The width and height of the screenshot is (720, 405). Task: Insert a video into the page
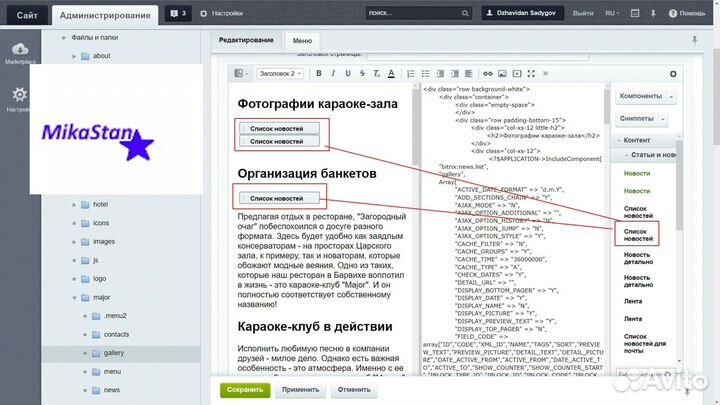click(517, 73)
